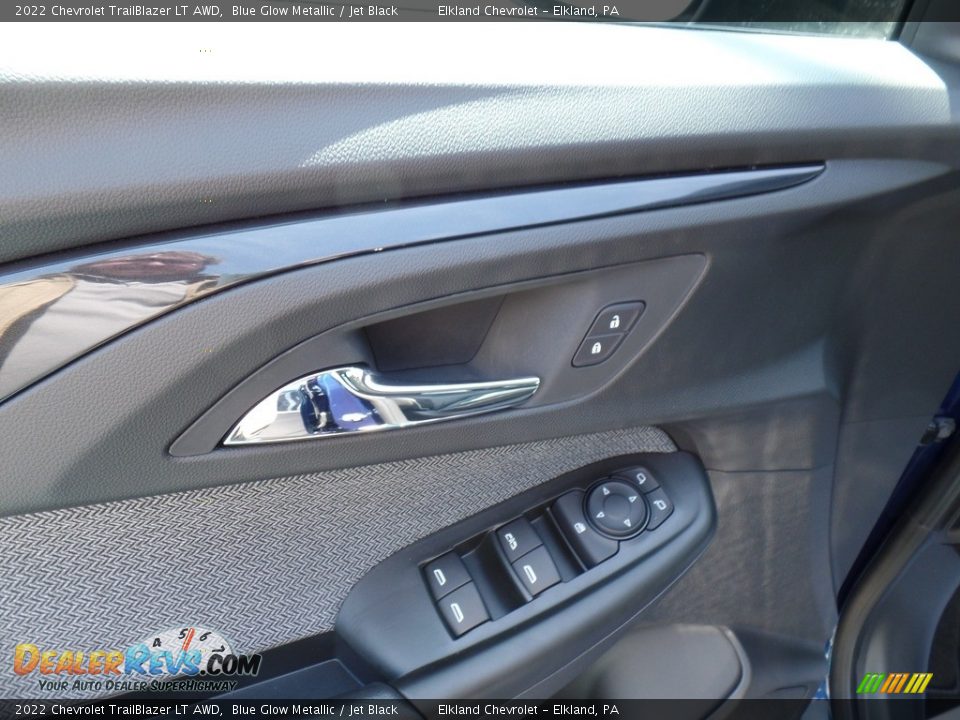Image resolution: width=960 pixels, height=720 pixels.
Task: Select the upper mirror selector button beside the knob
Action: (640, 478)
